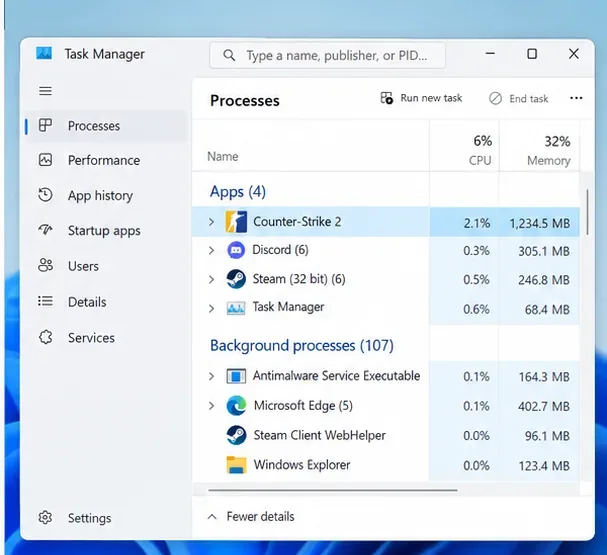
Task: Expand the Antimalware Service Executable group
Action: click(211, 376)
